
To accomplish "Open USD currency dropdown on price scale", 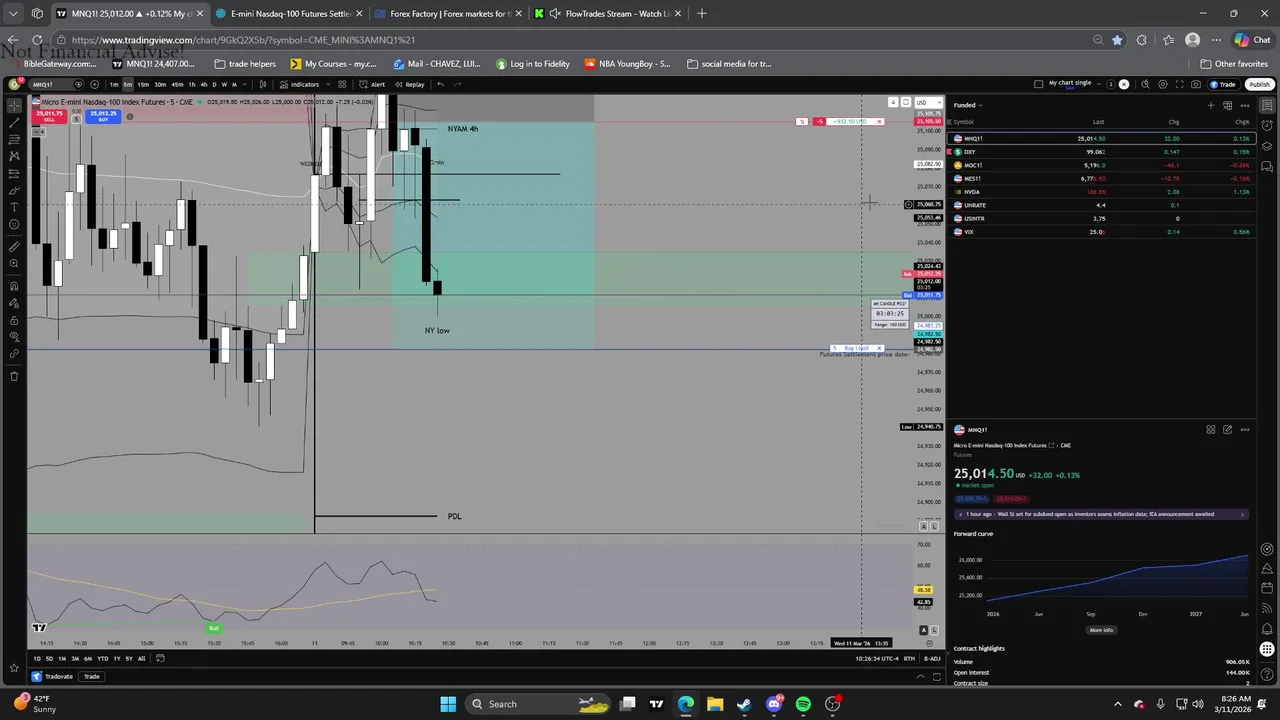I will click(x=929, y=102).
